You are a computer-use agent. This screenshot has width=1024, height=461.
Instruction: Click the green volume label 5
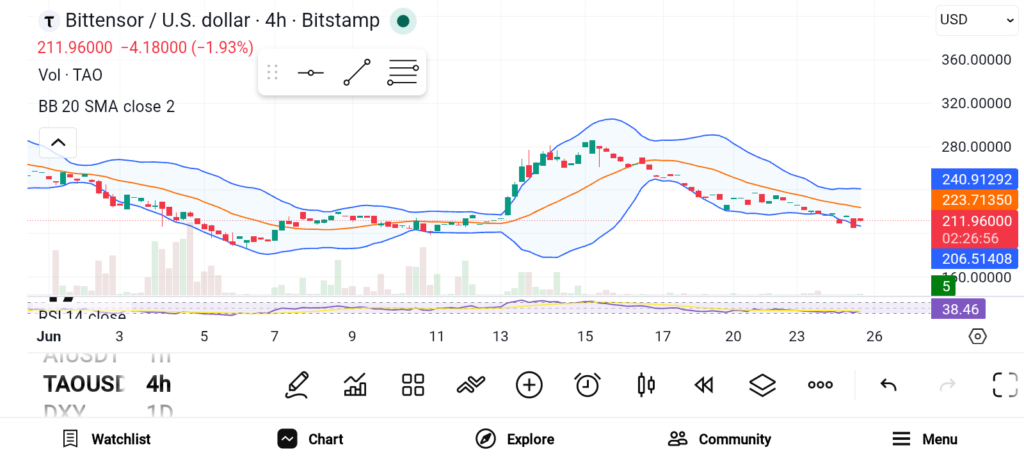(x=943, y=286)
